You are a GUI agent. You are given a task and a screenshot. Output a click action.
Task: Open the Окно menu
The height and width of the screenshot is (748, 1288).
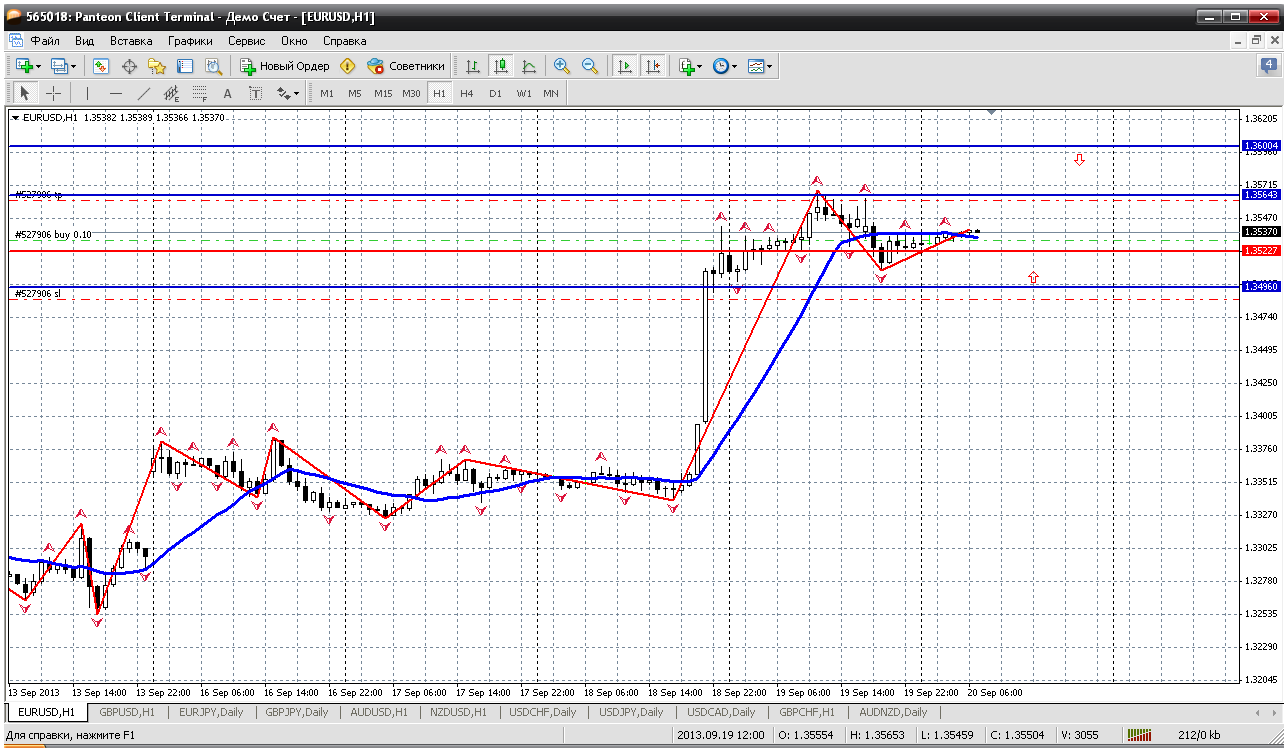pos(294,41)
